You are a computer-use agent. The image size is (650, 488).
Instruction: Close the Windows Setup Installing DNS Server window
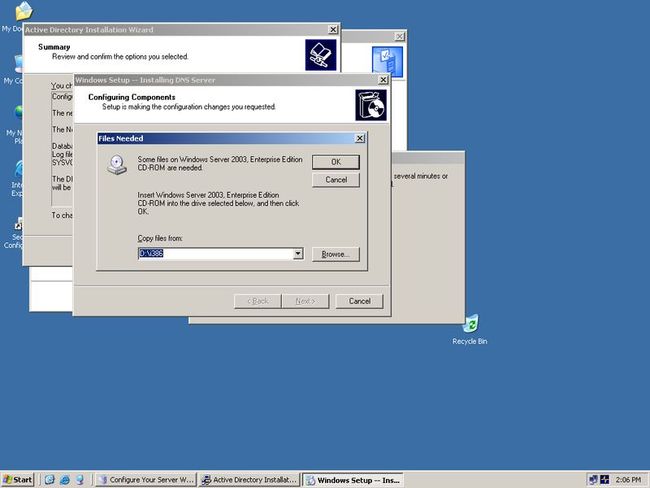click(x=383, y=80)
